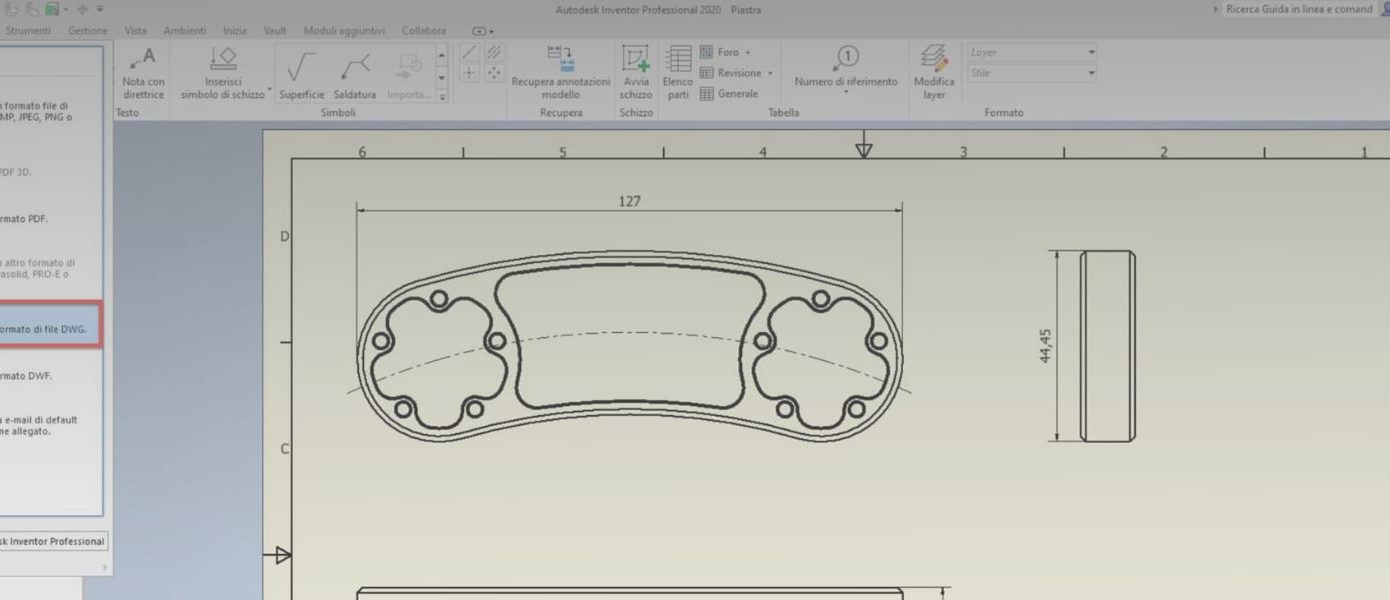Switch to the Gestione ribbon tab

[x=87, y=30]
